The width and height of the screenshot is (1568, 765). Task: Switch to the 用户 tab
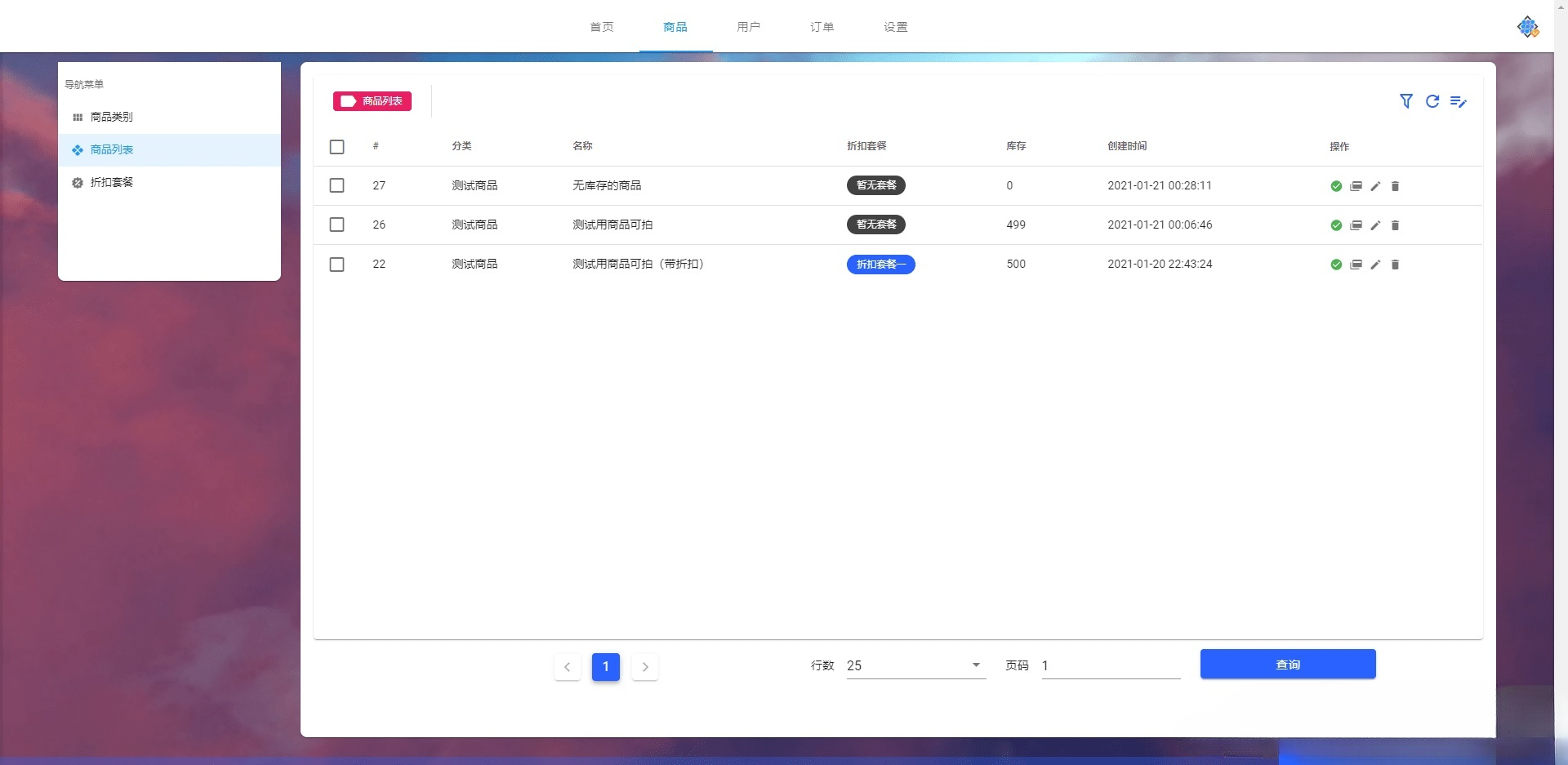tap(749, 26)
